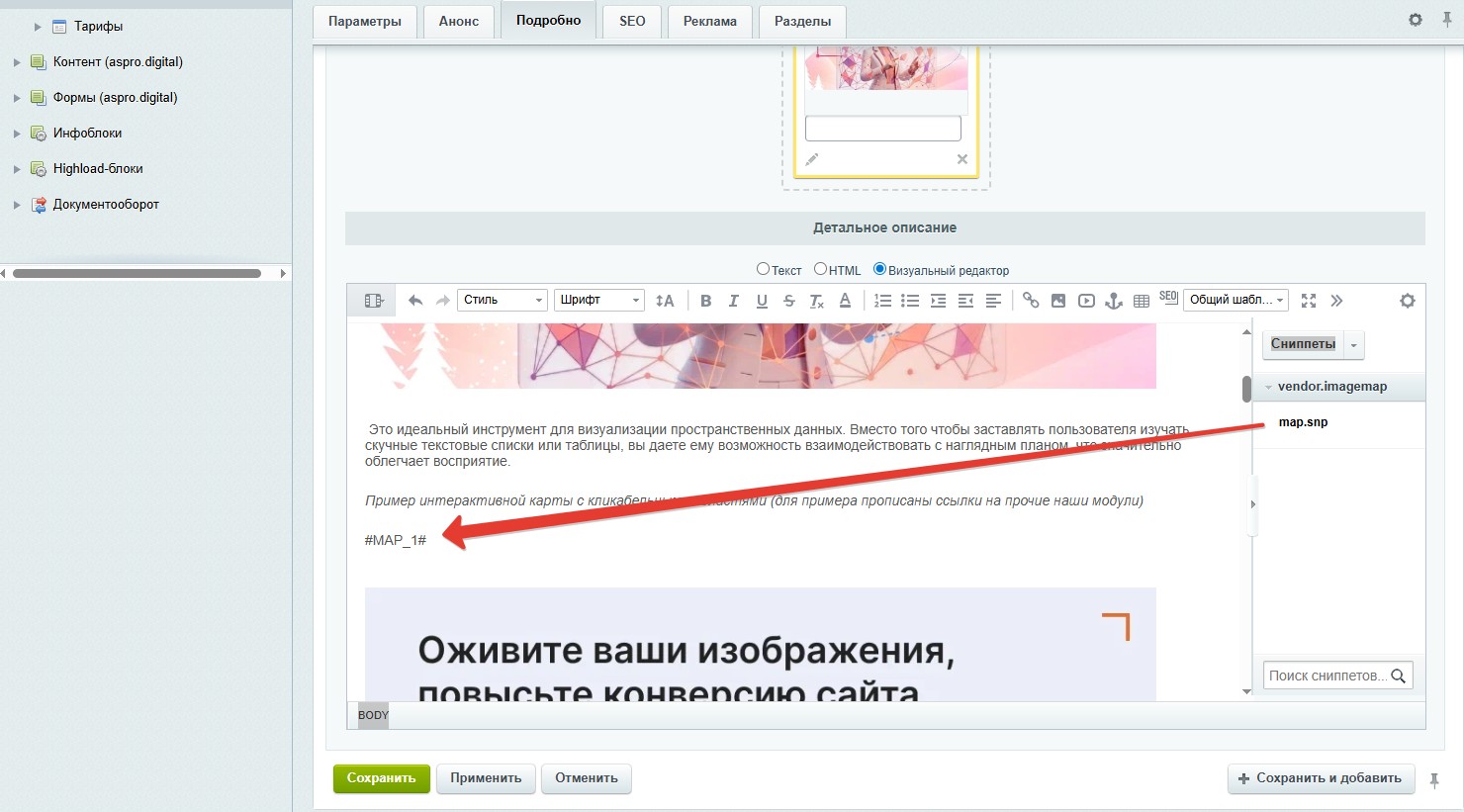1464x812 pixels.
Task: Collapse the vendor.imagemap snippet group
Action: click(1269, 387)
